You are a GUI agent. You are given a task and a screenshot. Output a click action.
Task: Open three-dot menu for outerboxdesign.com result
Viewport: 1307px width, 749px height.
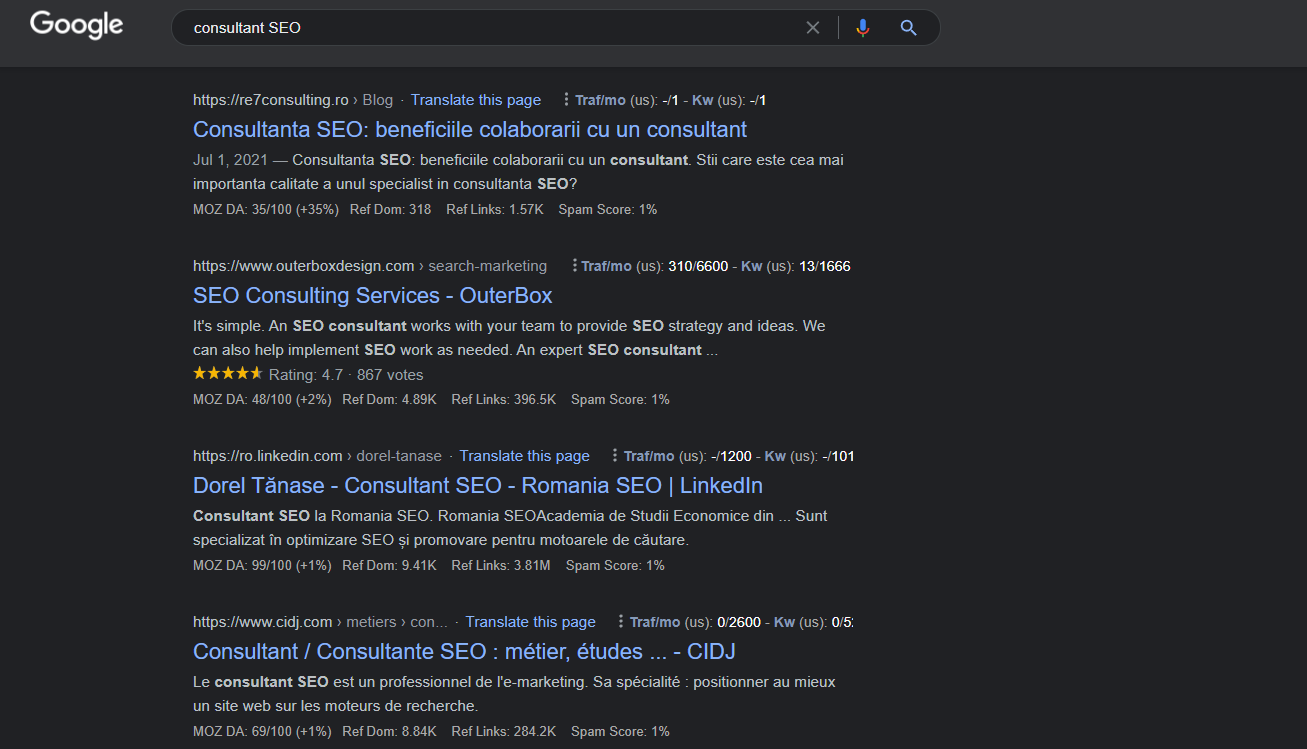[573, 266]
